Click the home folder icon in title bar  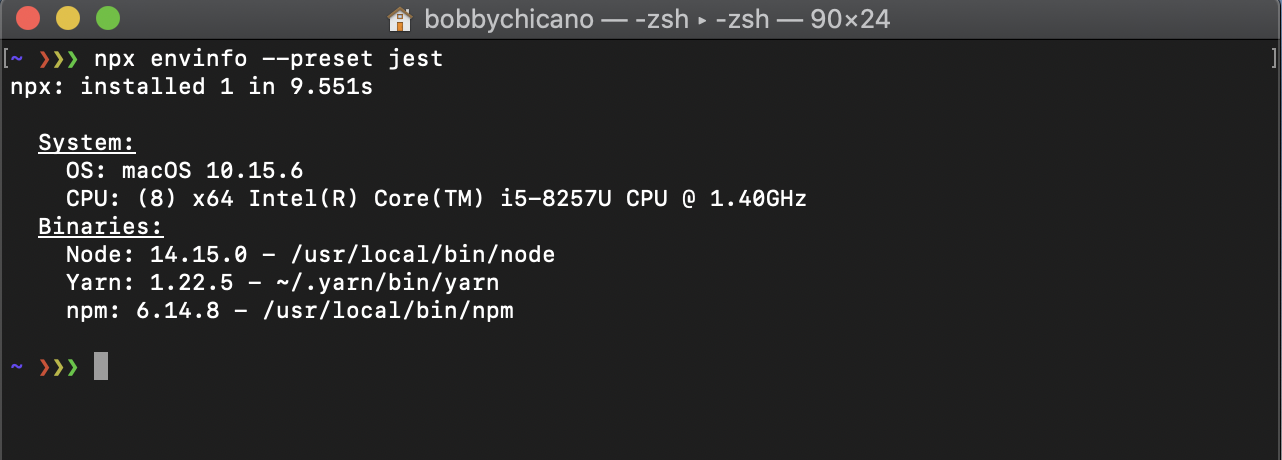coord(400,19)
